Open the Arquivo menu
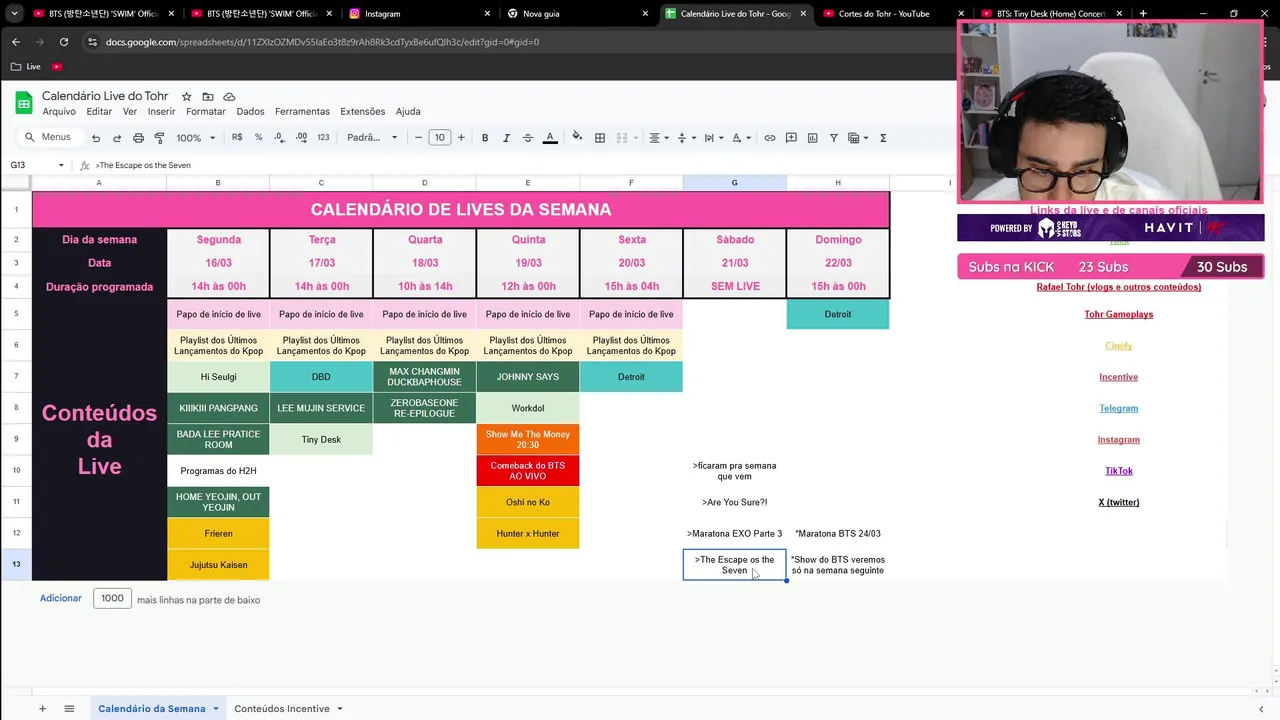The image size is (1280, 720). 59,112
